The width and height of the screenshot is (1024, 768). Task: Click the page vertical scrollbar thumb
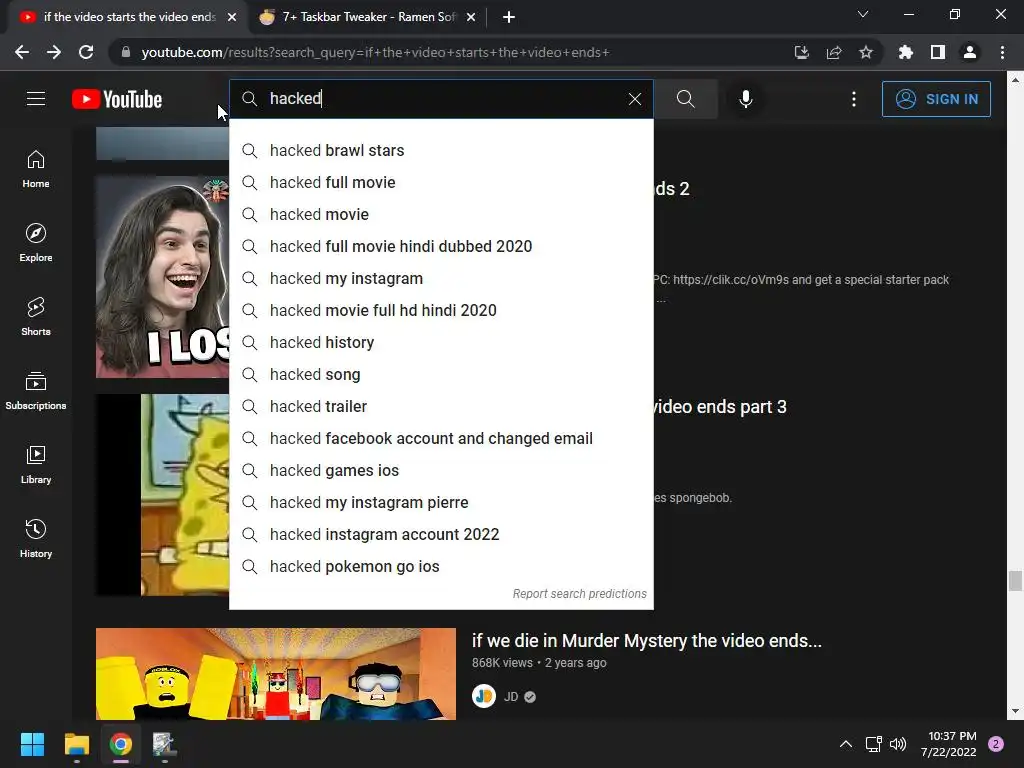coord(1014,580)
